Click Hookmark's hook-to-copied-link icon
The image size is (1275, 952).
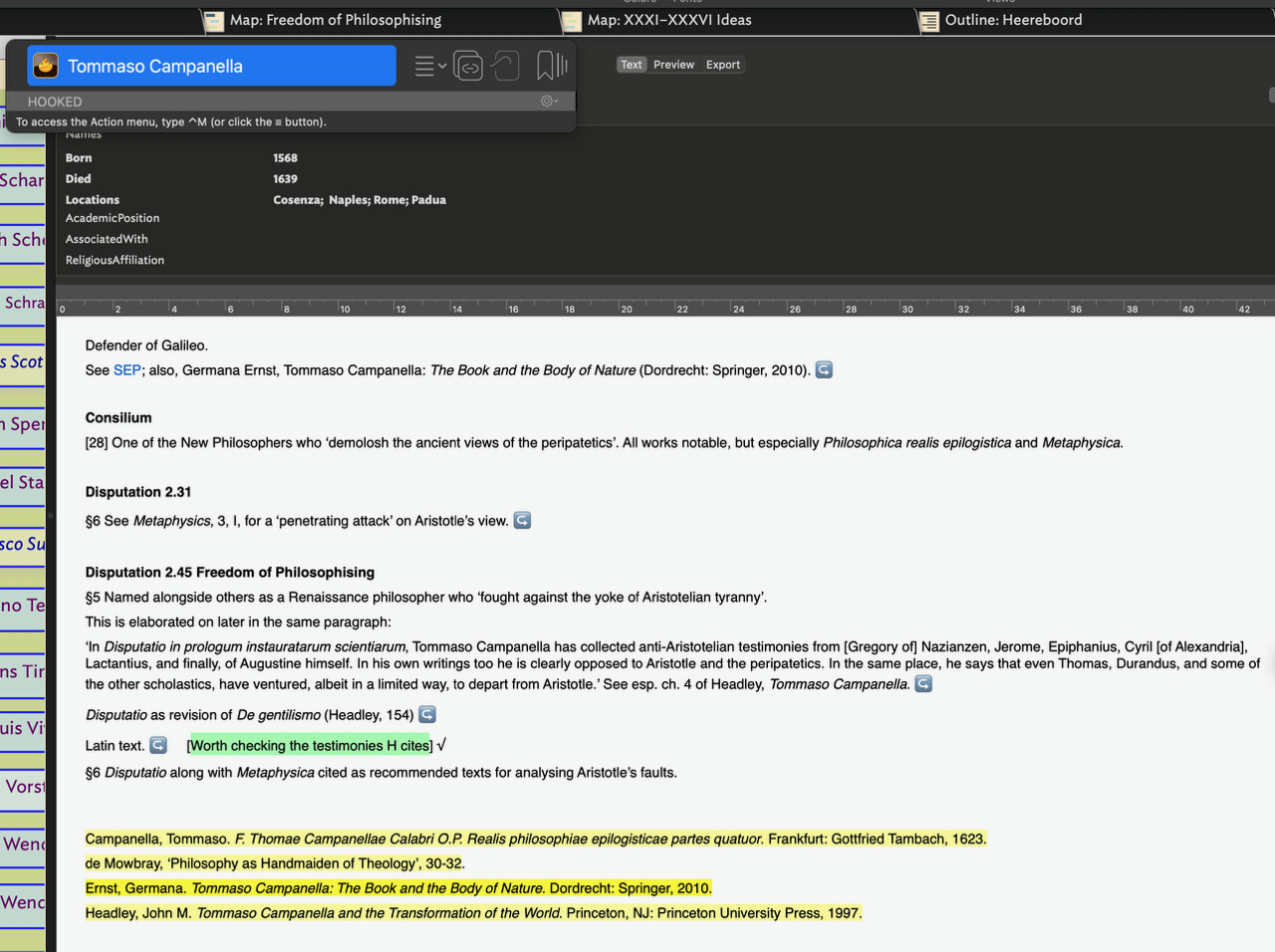[x=506, y=66]
